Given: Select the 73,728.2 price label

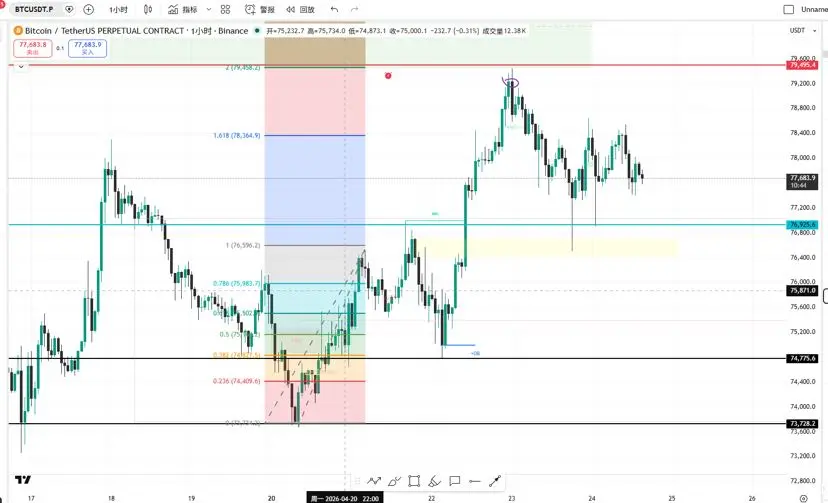Looking at the screenshot, I should (802, 424).
